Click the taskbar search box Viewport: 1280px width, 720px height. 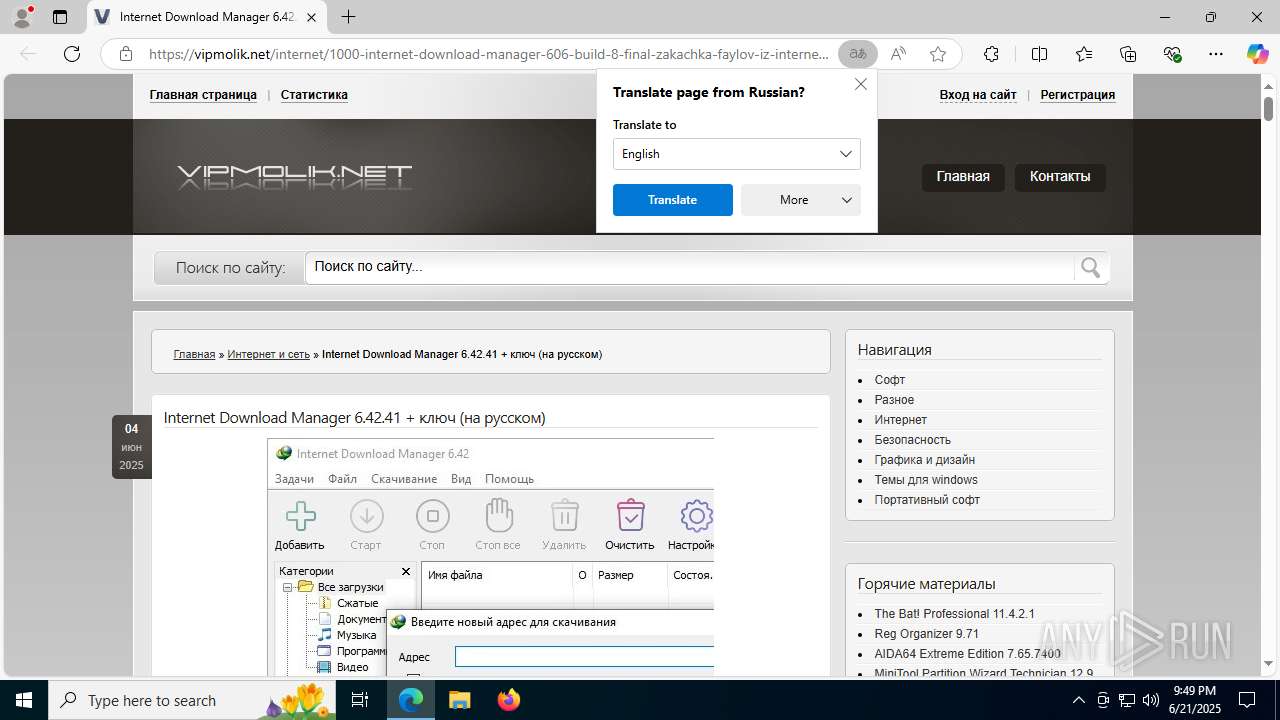pyautogui.click(x=191, y=700)
